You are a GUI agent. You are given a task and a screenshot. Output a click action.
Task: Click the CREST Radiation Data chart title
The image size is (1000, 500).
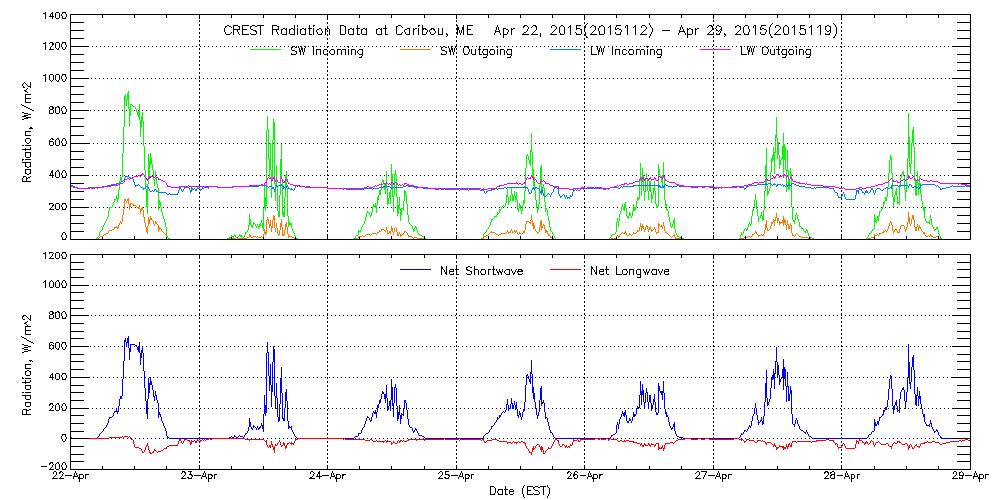531,31
